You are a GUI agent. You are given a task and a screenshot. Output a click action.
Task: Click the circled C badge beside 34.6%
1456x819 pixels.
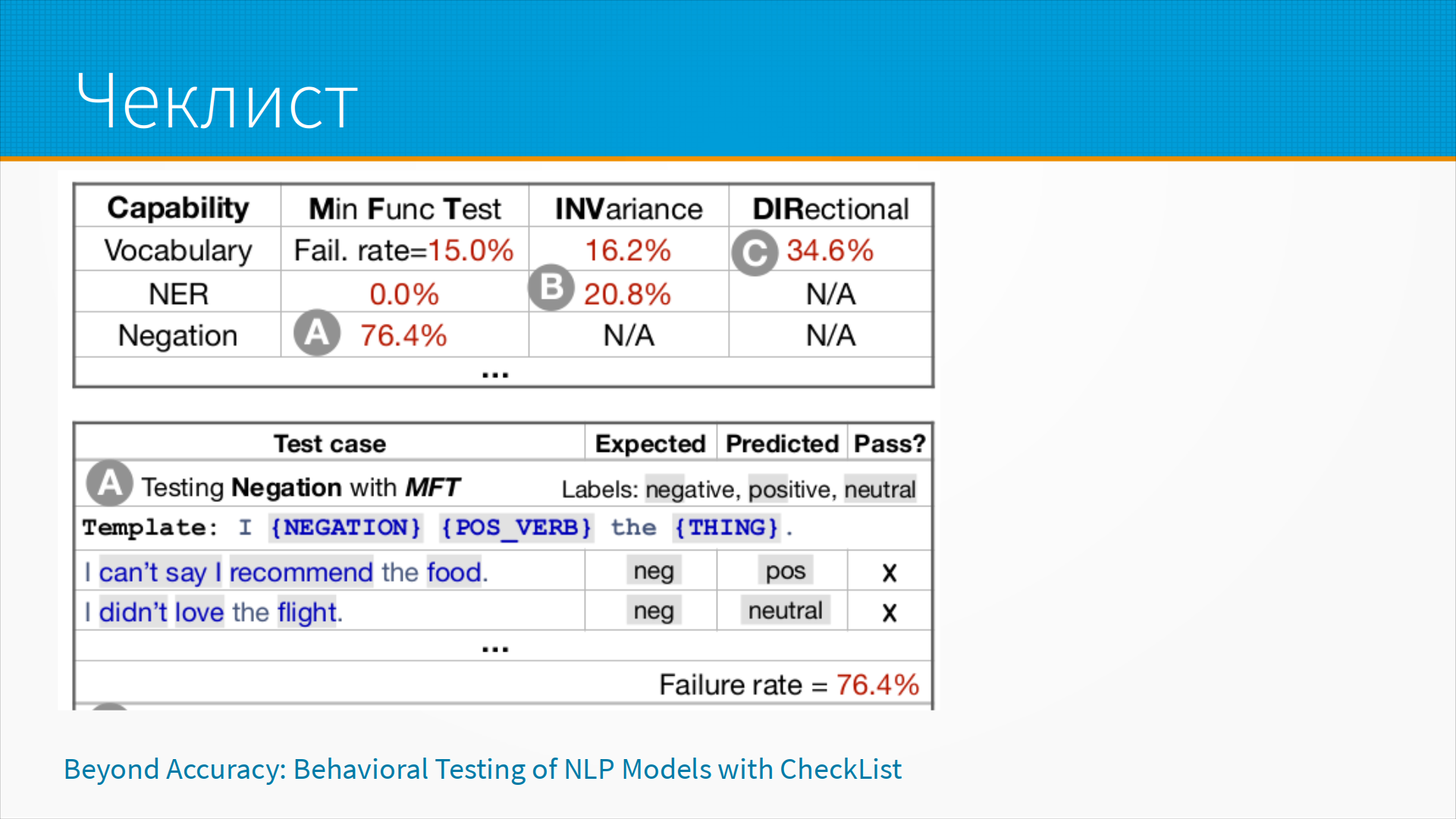(x=755, y=253)
